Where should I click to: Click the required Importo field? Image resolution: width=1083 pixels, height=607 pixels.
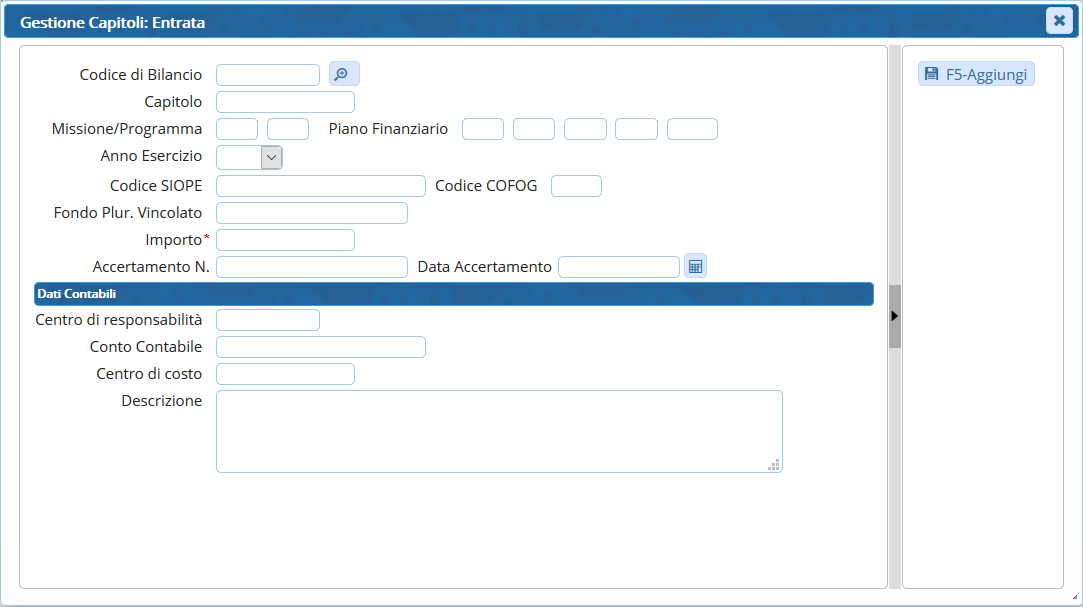tap(285, 240)
